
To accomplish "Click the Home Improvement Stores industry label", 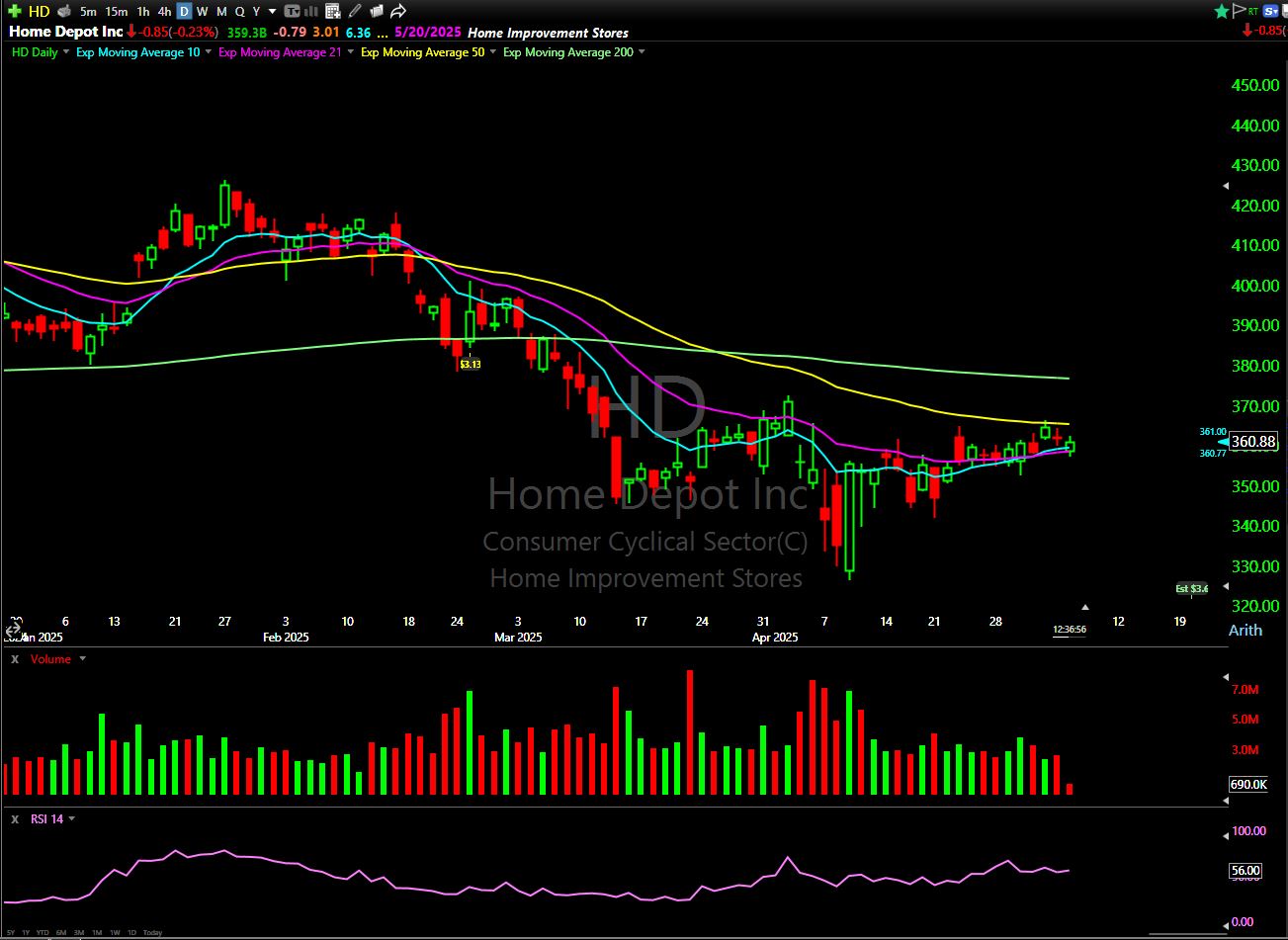I will pyautogui.click(x=548, y=32).
